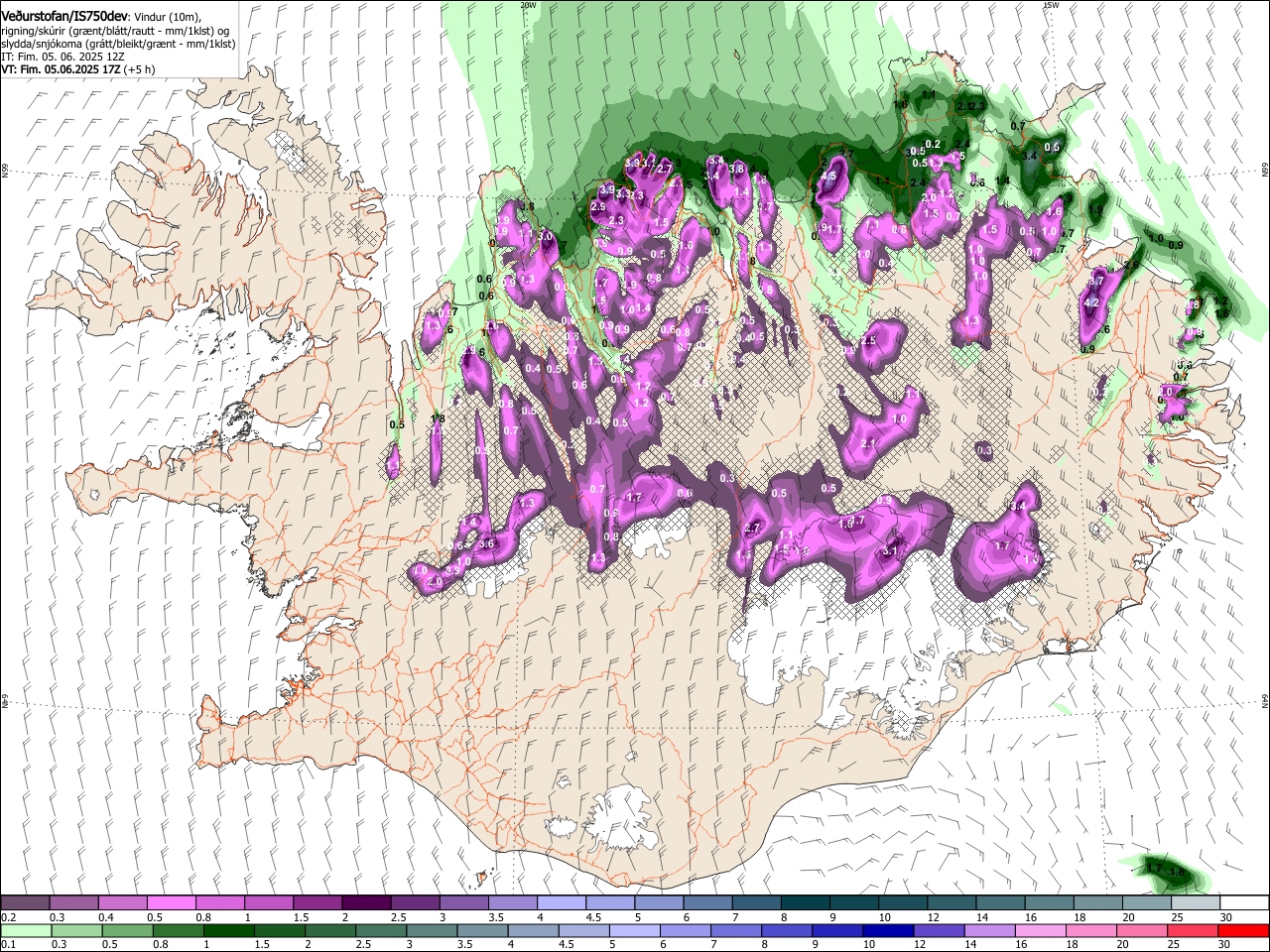Select the snow scale swatch from 0.3 to 0.4
The height and width of the screenshot is (952, 1270).
click(73, 902)
